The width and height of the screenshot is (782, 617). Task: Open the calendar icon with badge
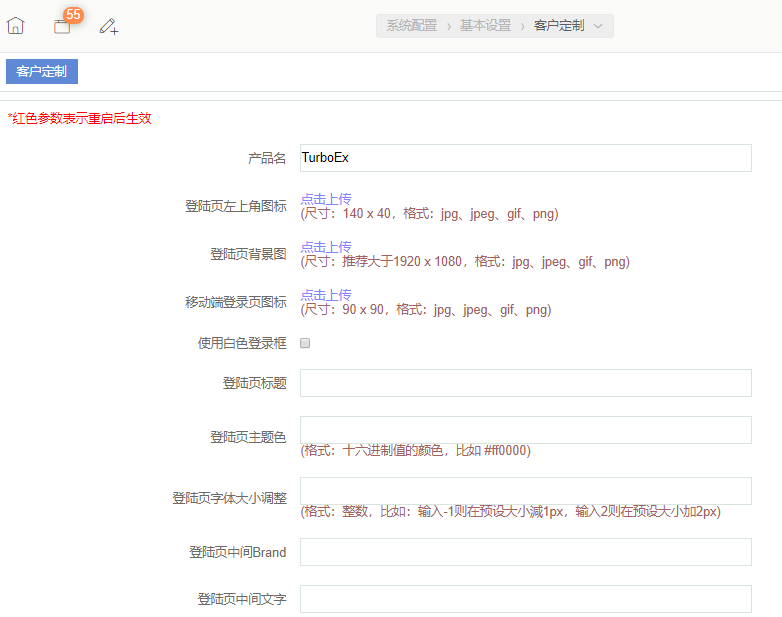click(x=62, y=27)
